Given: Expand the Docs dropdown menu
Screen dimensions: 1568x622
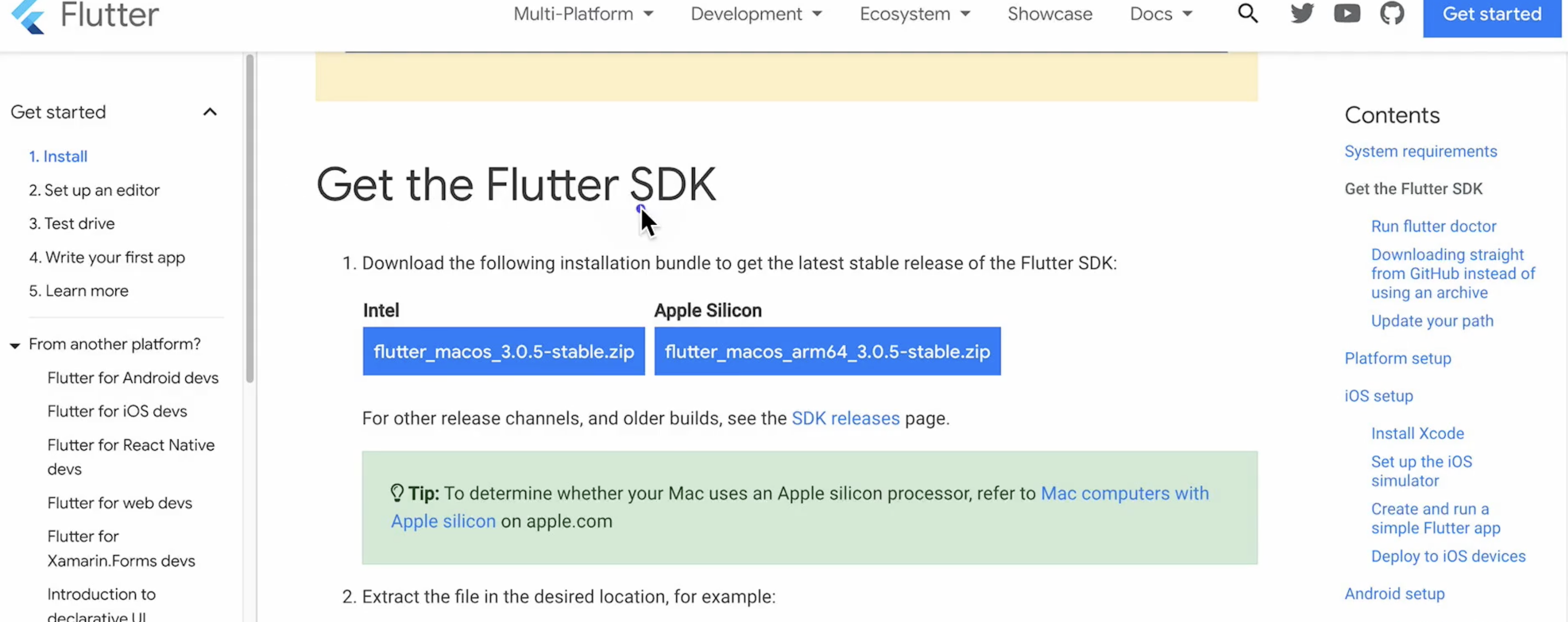Looking at the screenshot, I should tap(1161, 14).
